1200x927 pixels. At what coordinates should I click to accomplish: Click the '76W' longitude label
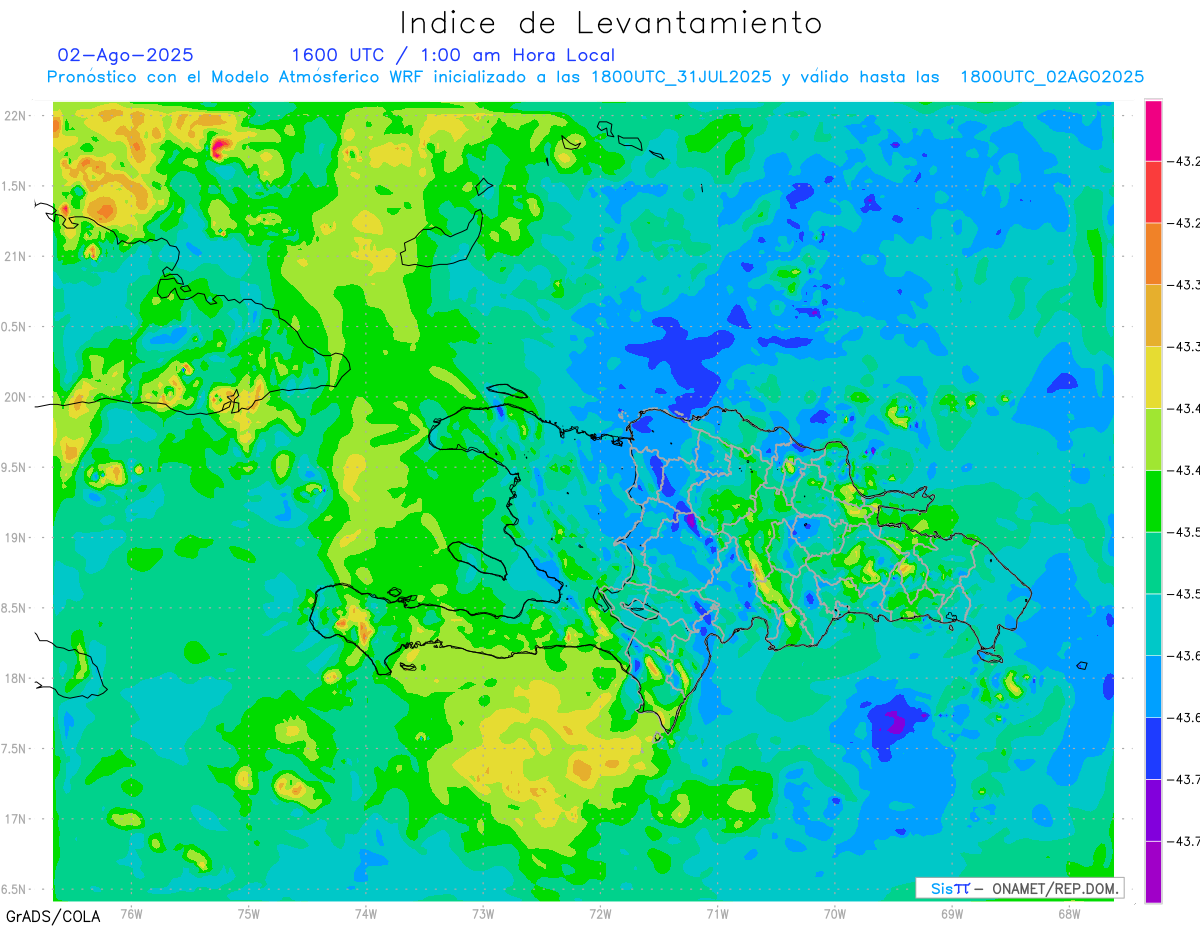click(131, 914)
